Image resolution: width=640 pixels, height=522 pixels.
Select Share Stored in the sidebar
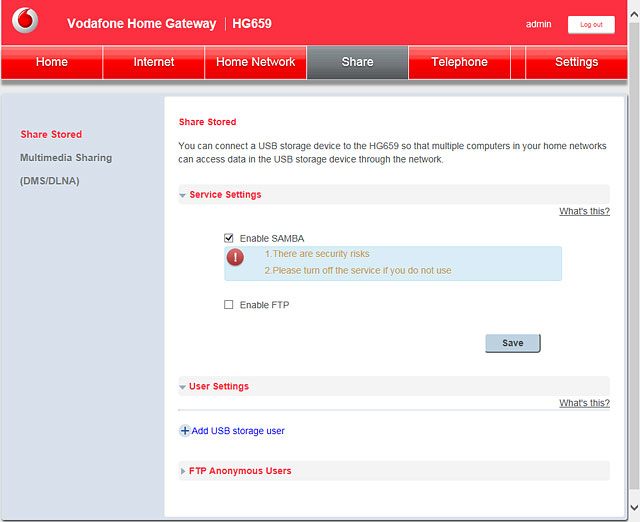tap(51, 134)
